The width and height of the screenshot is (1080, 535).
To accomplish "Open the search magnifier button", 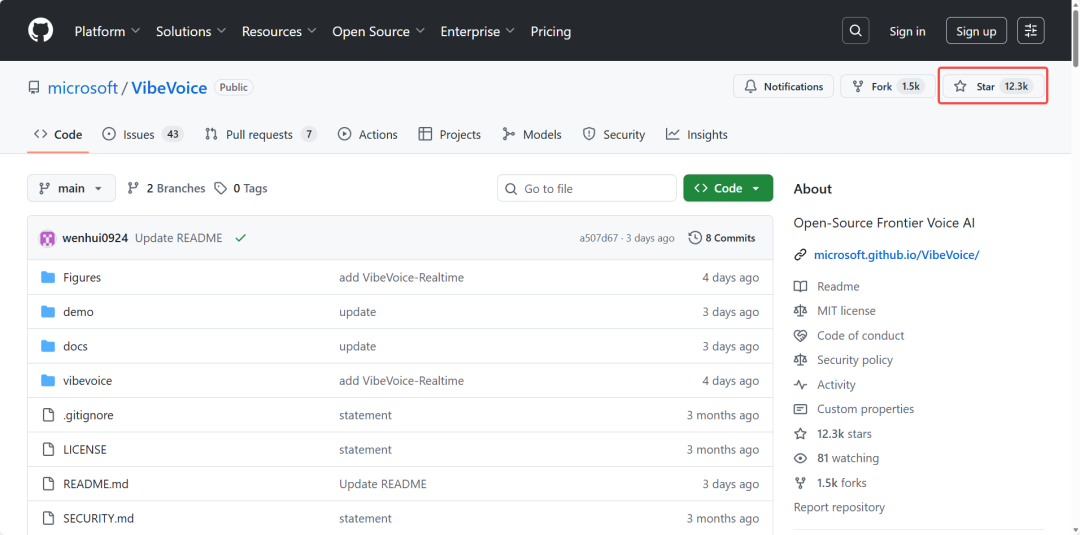I will tap(855, 31).
